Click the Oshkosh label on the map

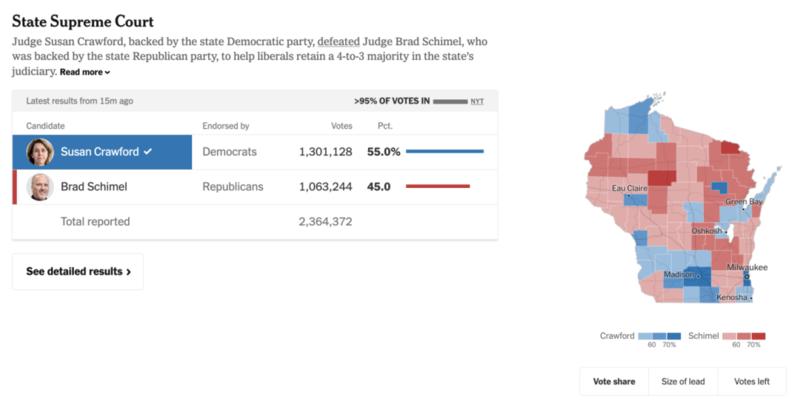707,231
